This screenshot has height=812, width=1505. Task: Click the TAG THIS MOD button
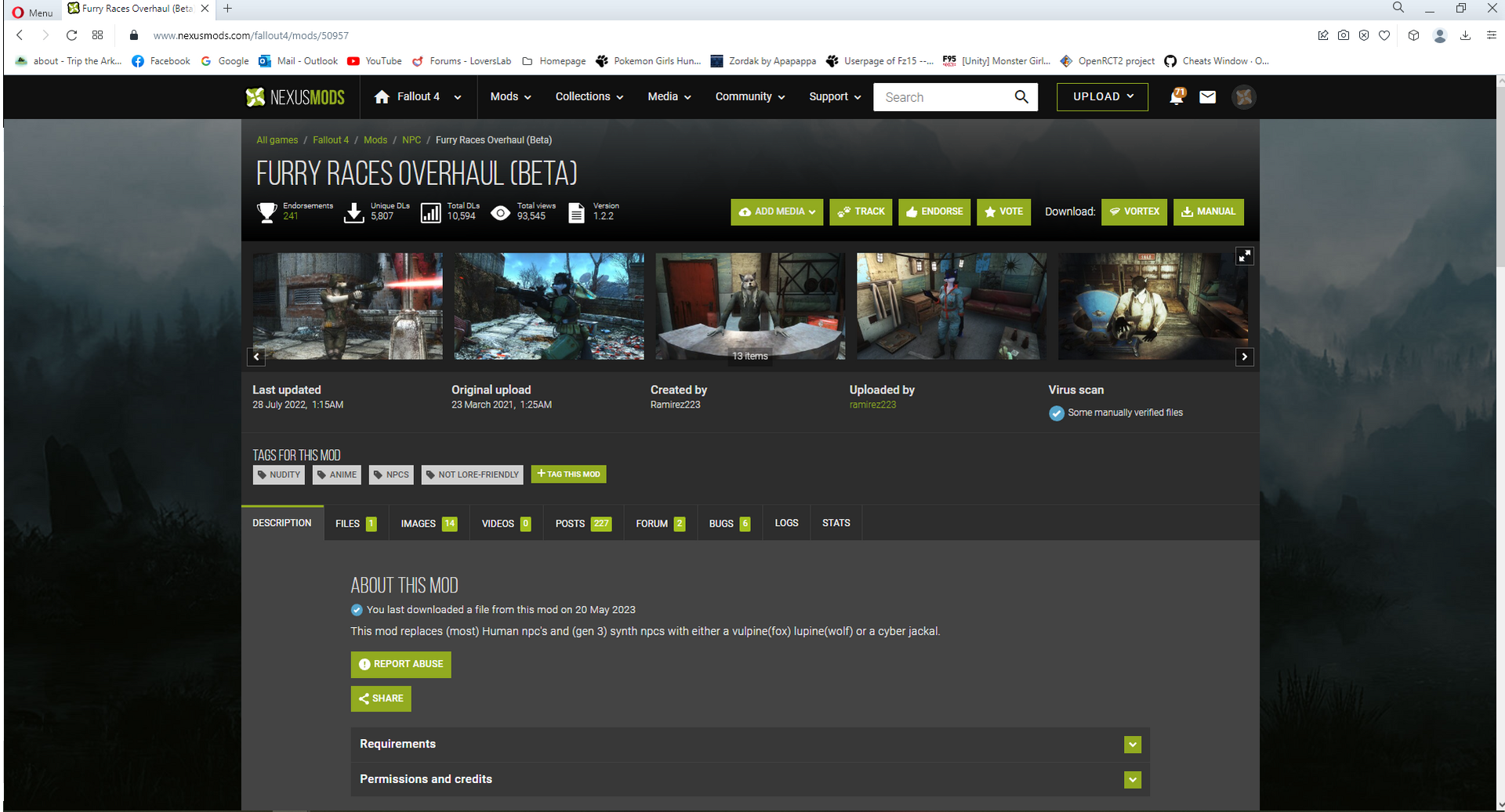568,474
